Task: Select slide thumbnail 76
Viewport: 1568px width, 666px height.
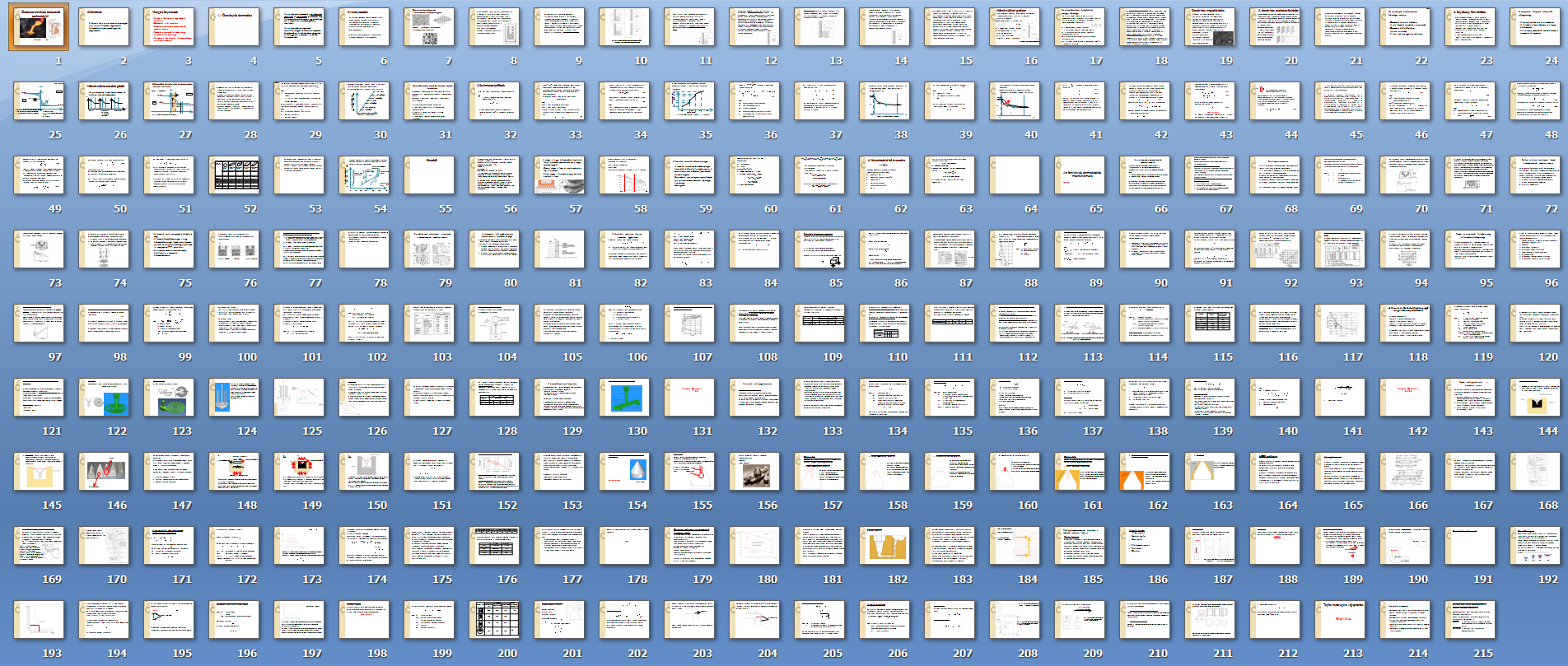Action: [x=234, y=249]
